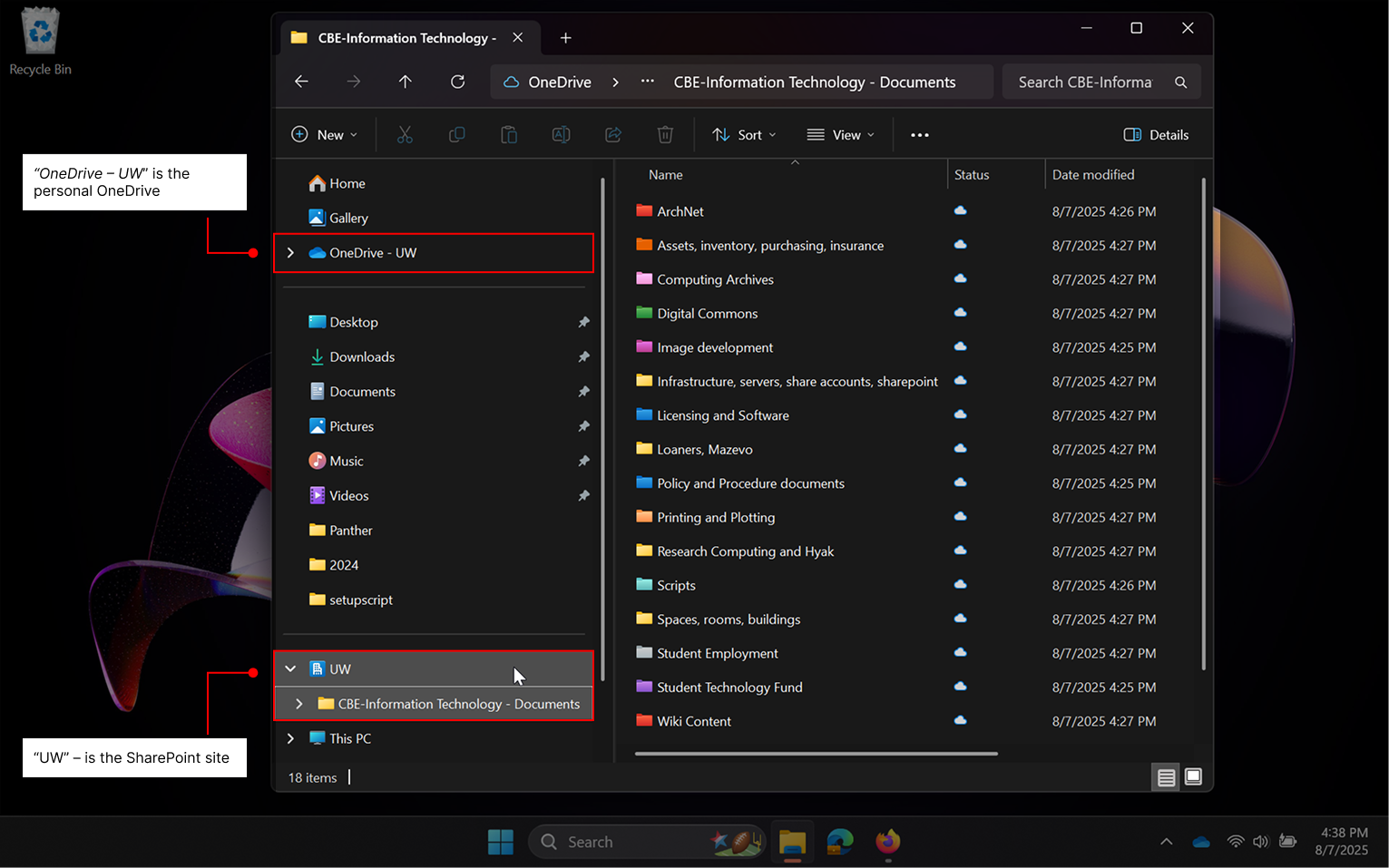Click the Delete trash icon

(665, 134)
